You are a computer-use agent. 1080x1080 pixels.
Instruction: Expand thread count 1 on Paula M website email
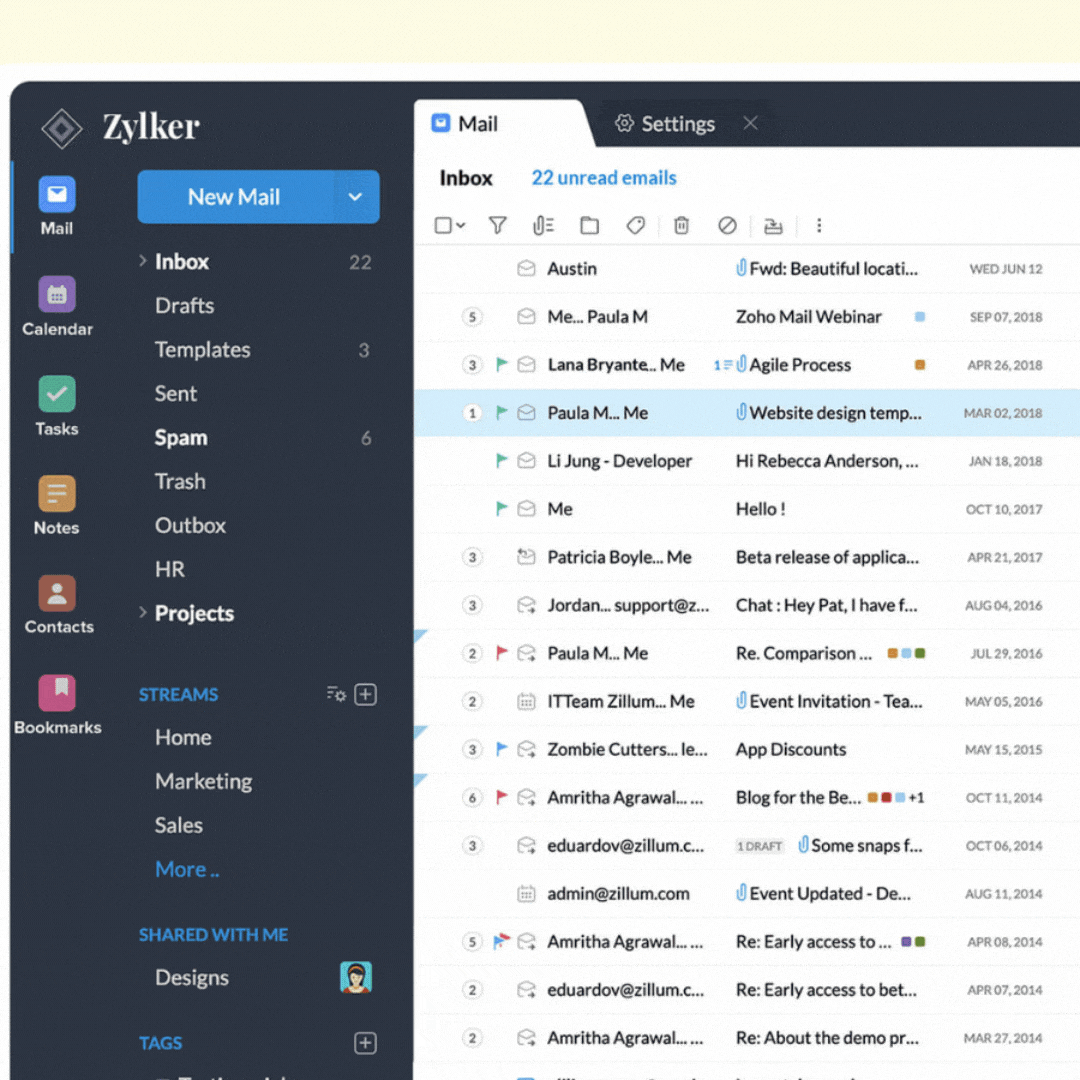click(472, 413)
